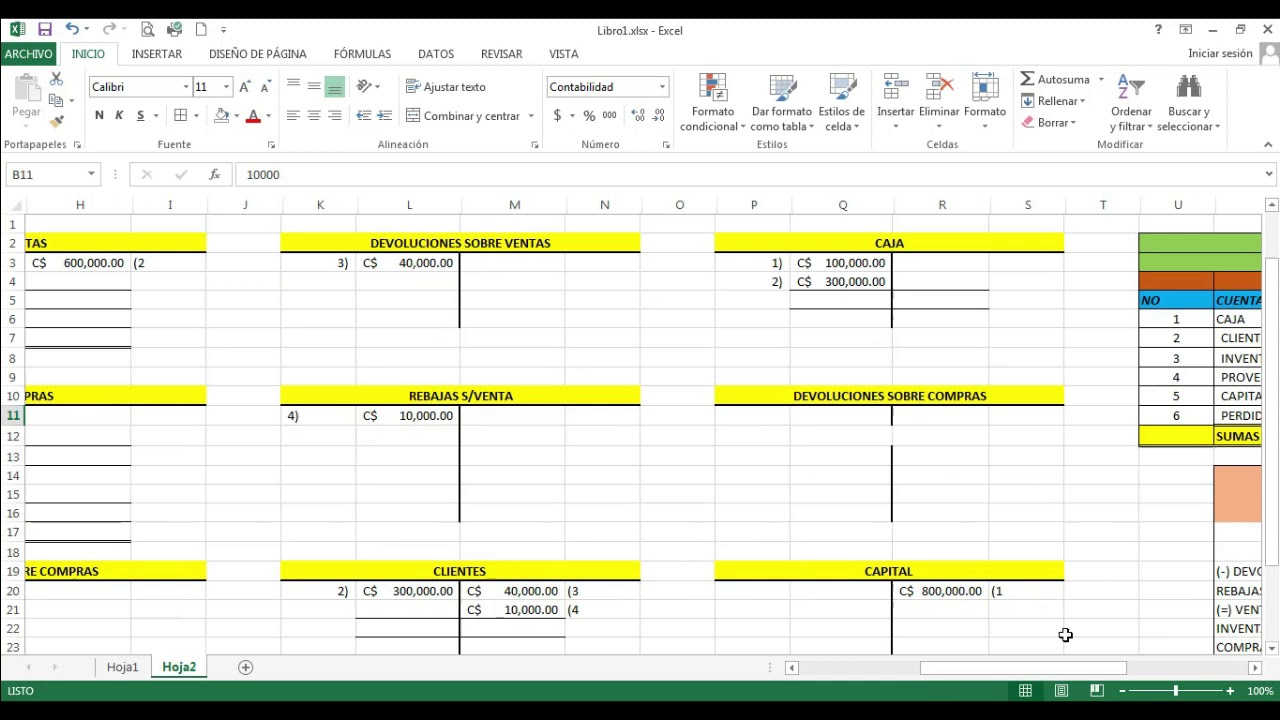Click the Redo arrow in Quick Access
This screenshot has height=720, width=1280.
[x=109, y=30]
